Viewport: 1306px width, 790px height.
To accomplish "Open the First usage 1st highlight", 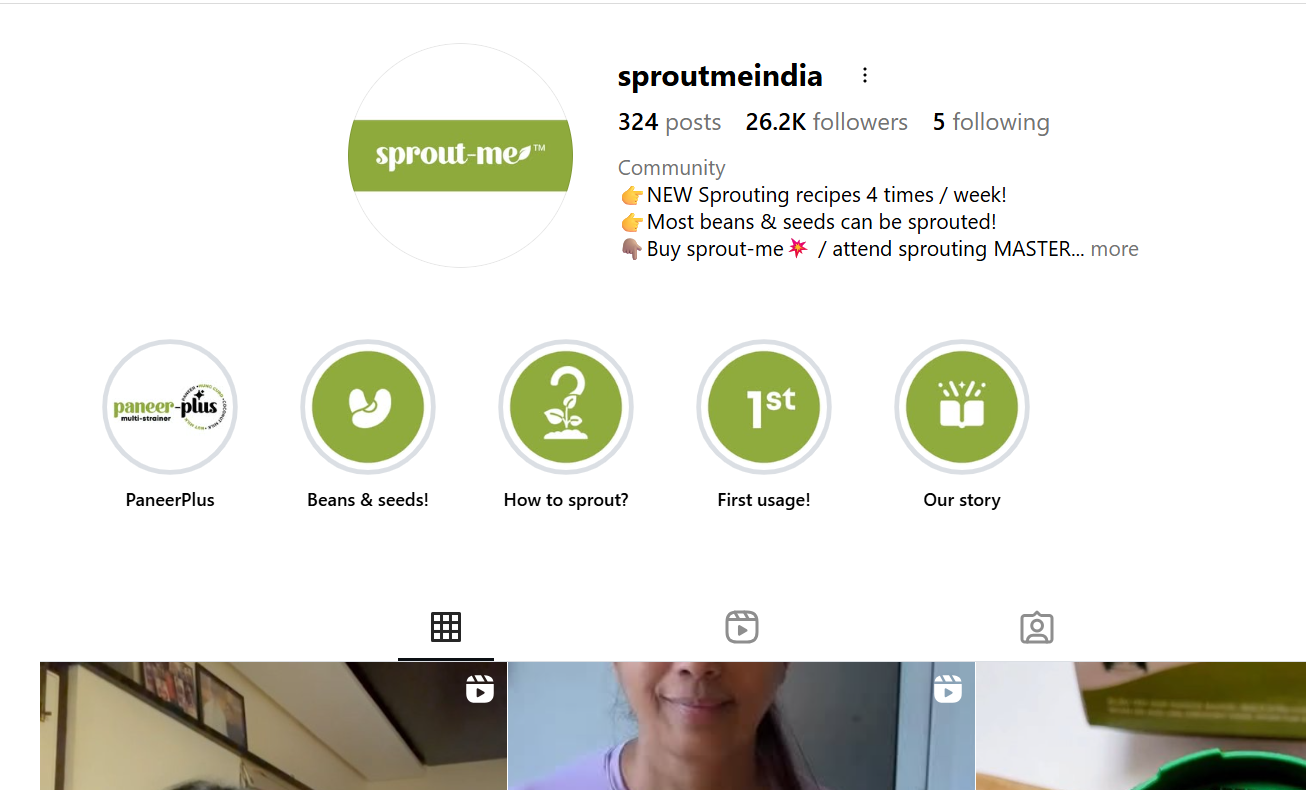I will tap(764, 407).
